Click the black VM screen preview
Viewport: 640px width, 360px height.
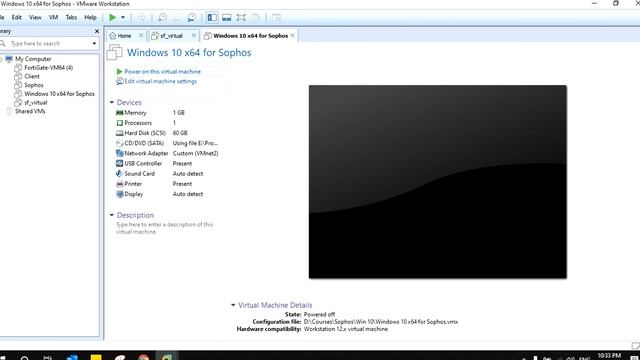tap(438, 182)
